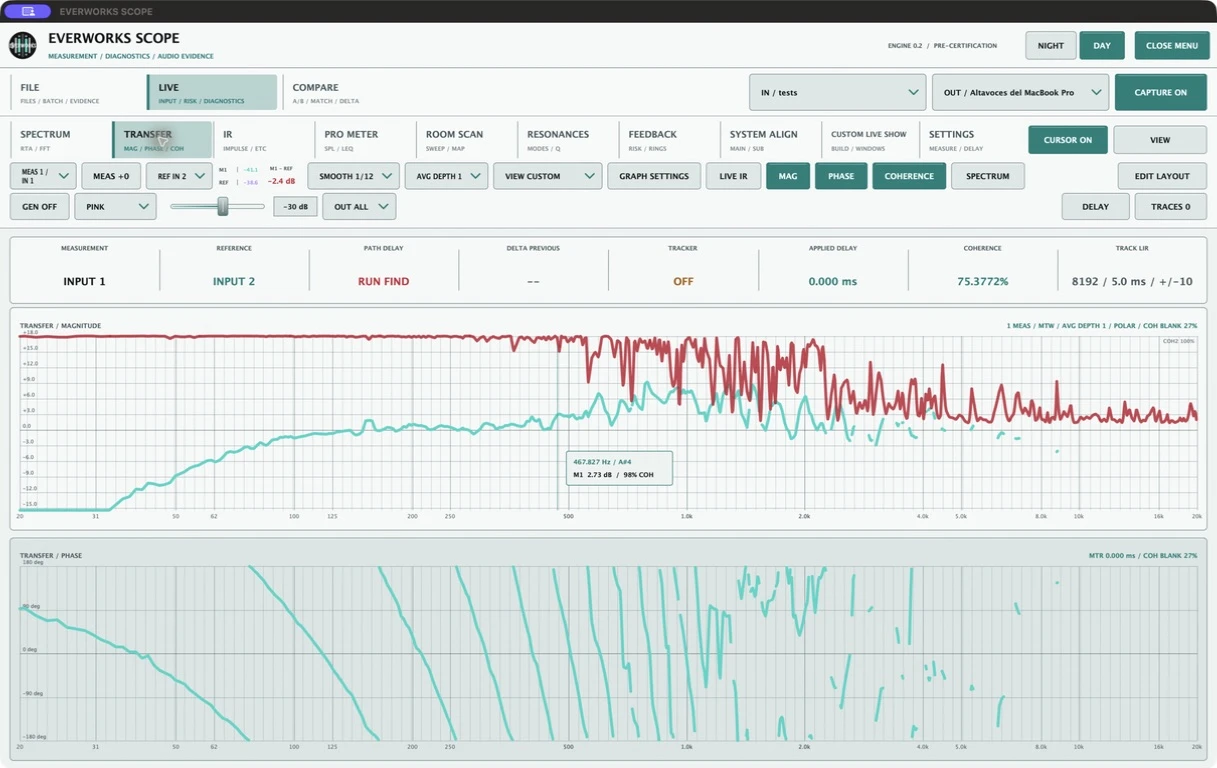The width and height of the screenshot is (1217, 768).
Task: Open the SYSTEM ALIGN tab
Action: click(769, 140)
